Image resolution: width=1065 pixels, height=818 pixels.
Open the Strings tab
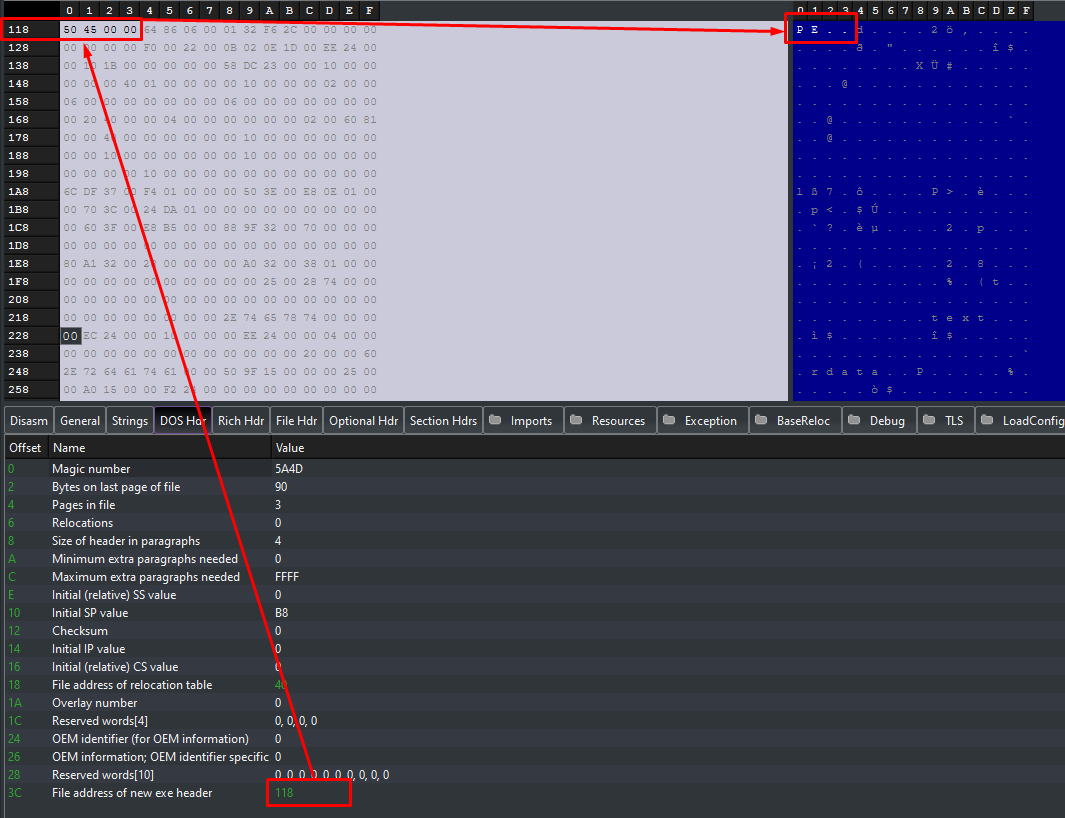[130, 421]
